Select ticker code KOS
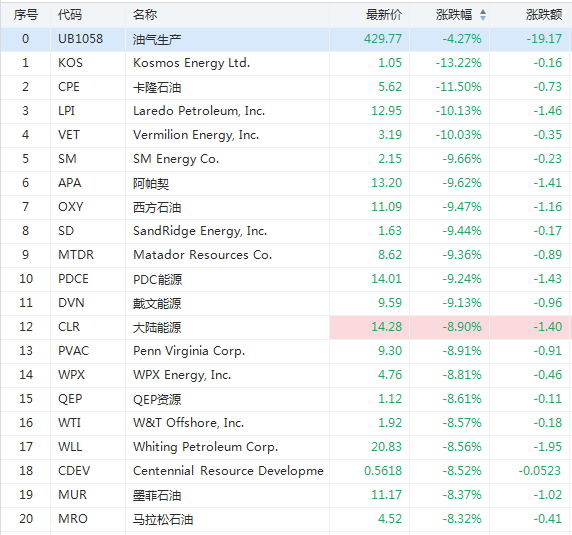The height and width of the screenshot is (535, 572). pyautogui.click(x=70, y=63)
